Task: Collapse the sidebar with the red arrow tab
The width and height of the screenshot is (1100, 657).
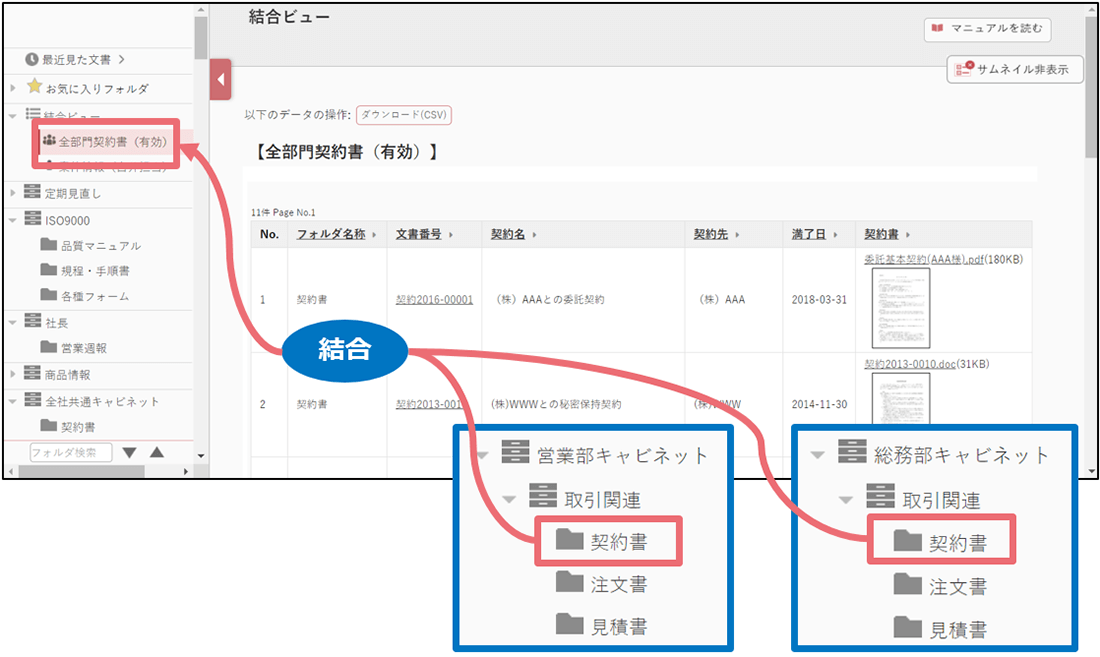Action: pyautogui.click(x=220, y=79)
